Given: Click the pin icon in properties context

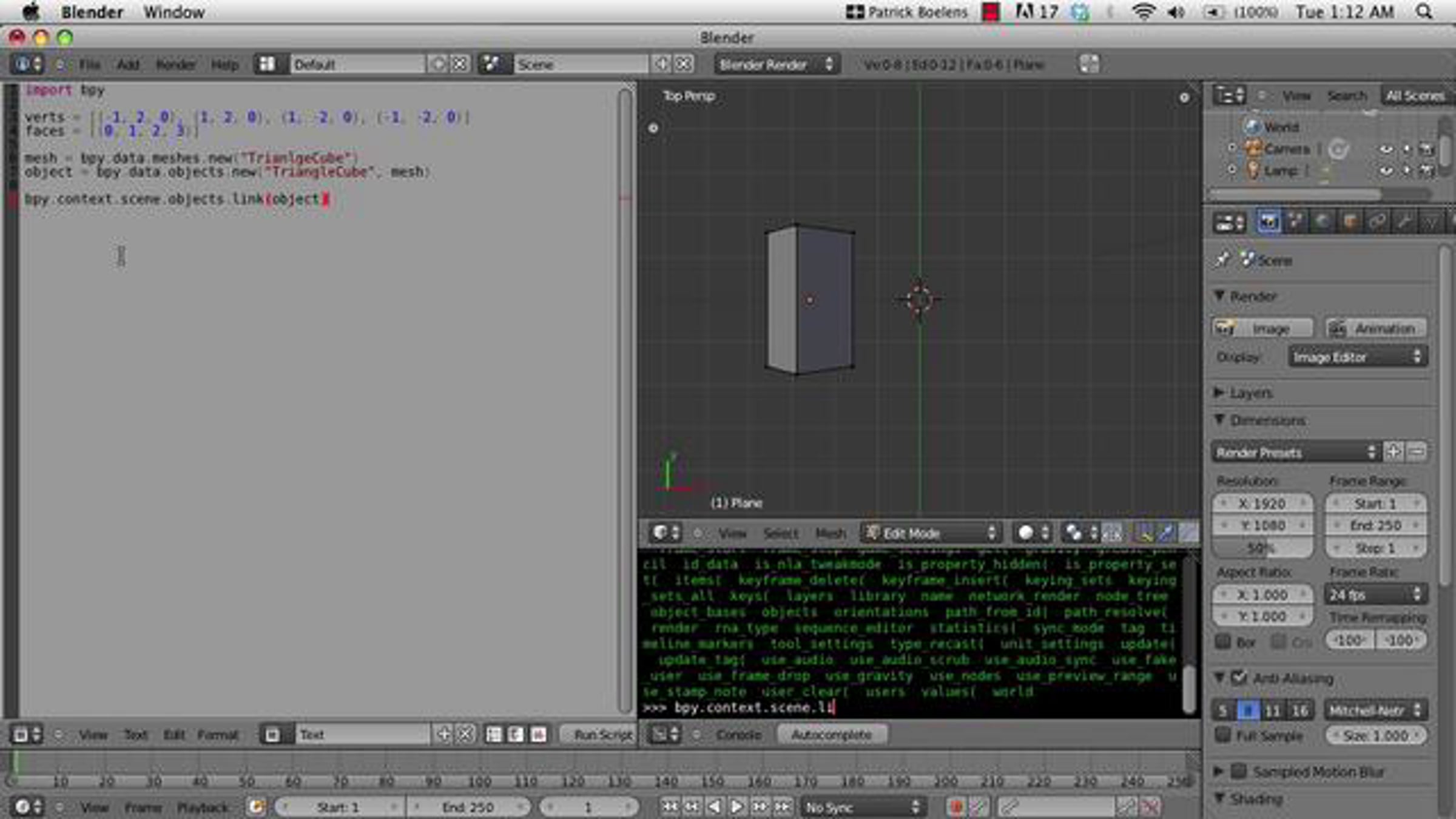Looking at the screenshot, I should pos(1222,260).
